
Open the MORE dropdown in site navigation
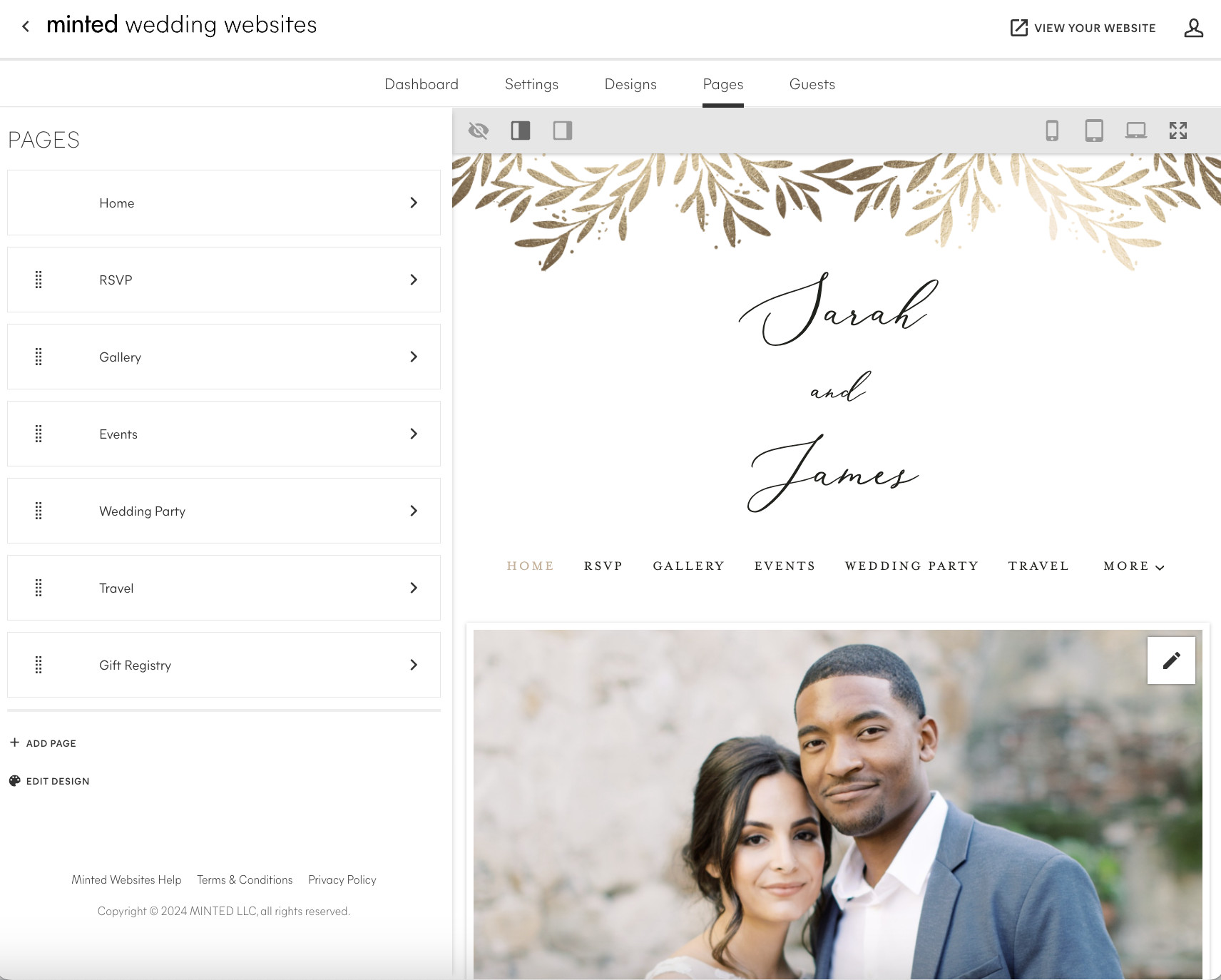pos(1133,566)
